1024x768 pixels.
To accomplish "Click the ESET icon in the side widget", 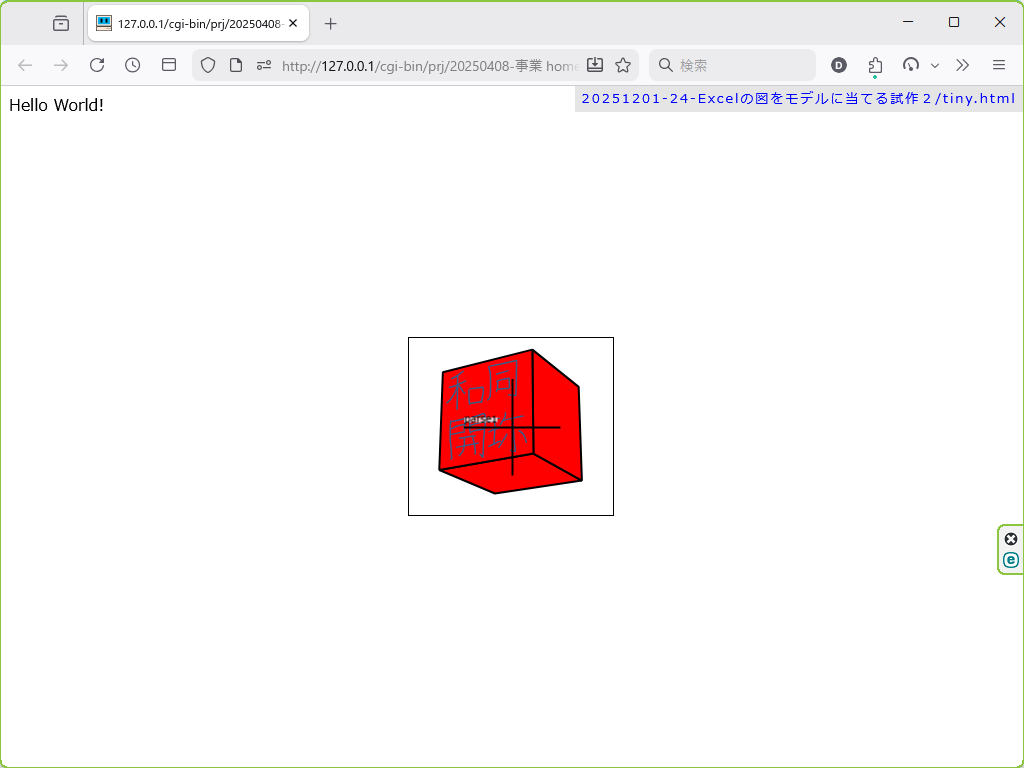I will click(x=1010, y=560).
